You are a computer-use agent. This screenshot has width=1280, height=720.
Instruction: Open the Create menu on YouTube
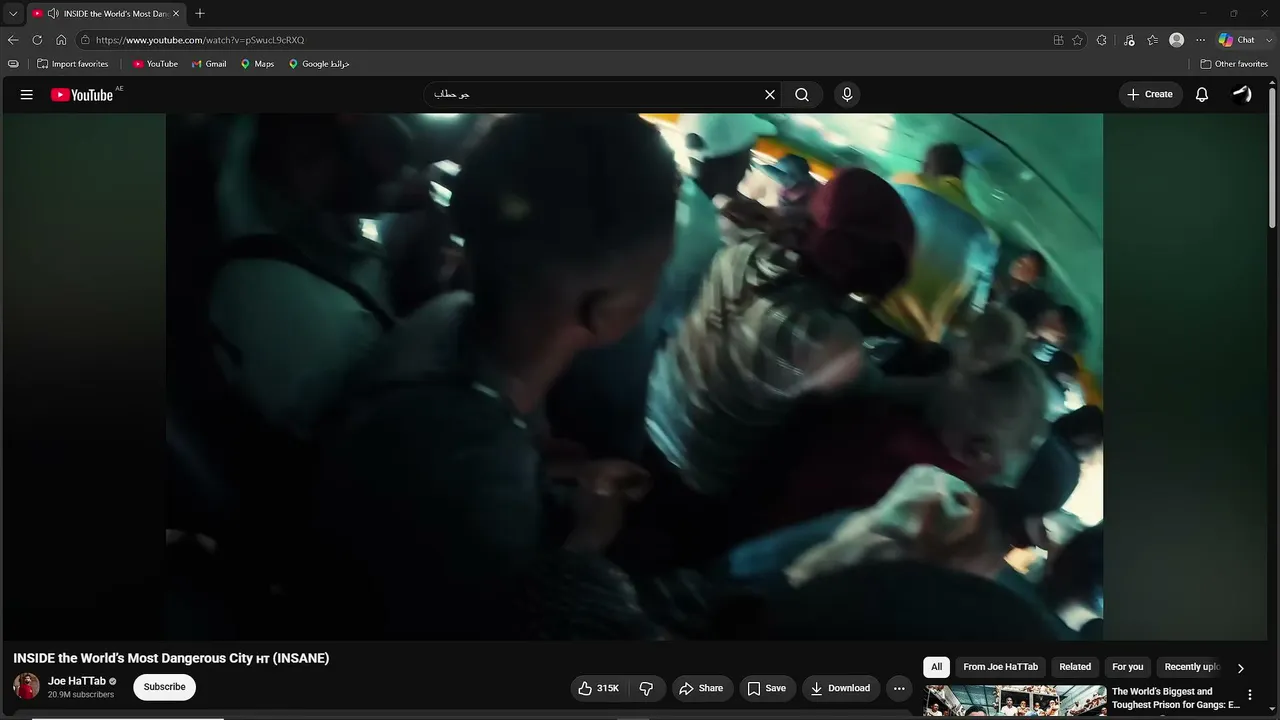pos(1150,95)
